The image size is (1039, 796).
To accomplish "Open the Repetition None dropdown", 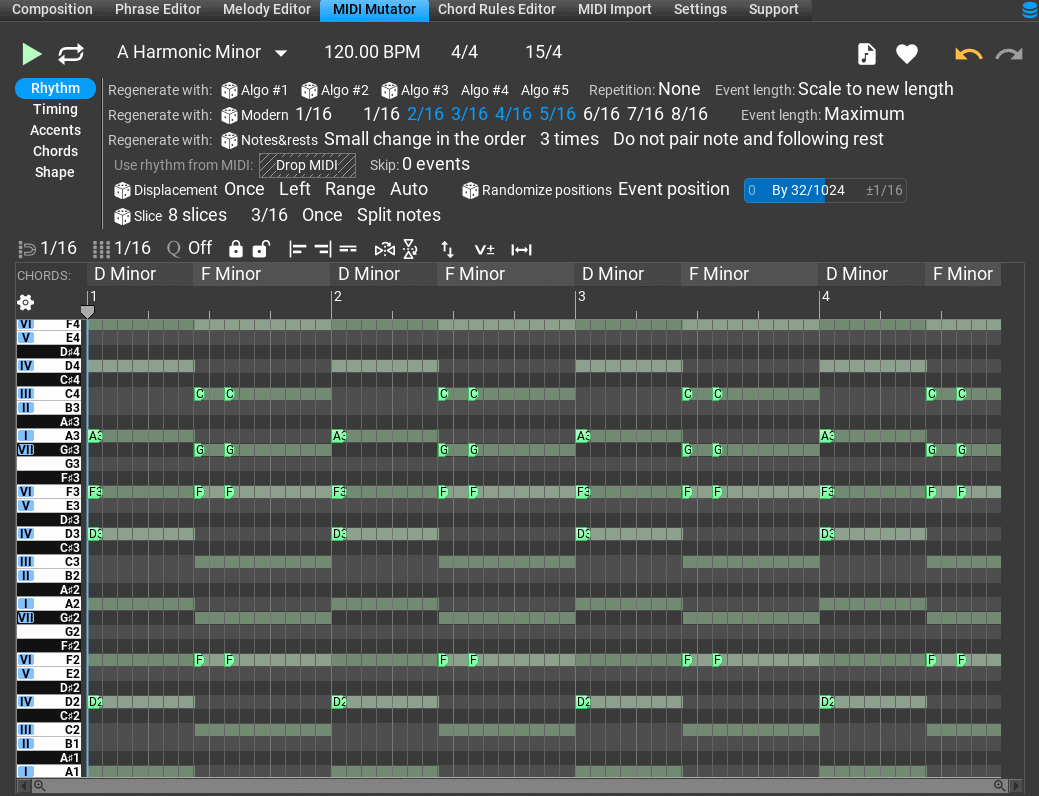I will (x=679, y=89).
